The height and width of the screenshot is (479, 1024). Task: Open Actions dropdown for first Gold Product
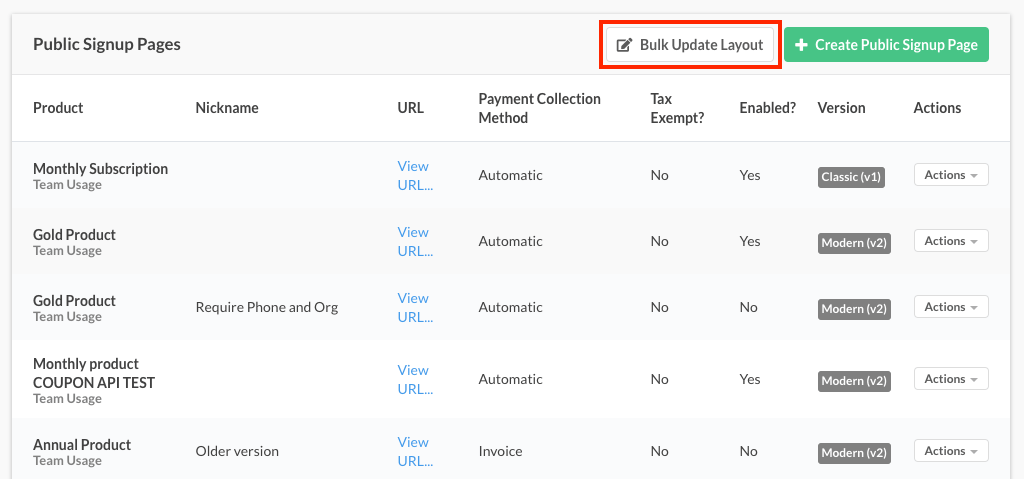pos(950,241)
